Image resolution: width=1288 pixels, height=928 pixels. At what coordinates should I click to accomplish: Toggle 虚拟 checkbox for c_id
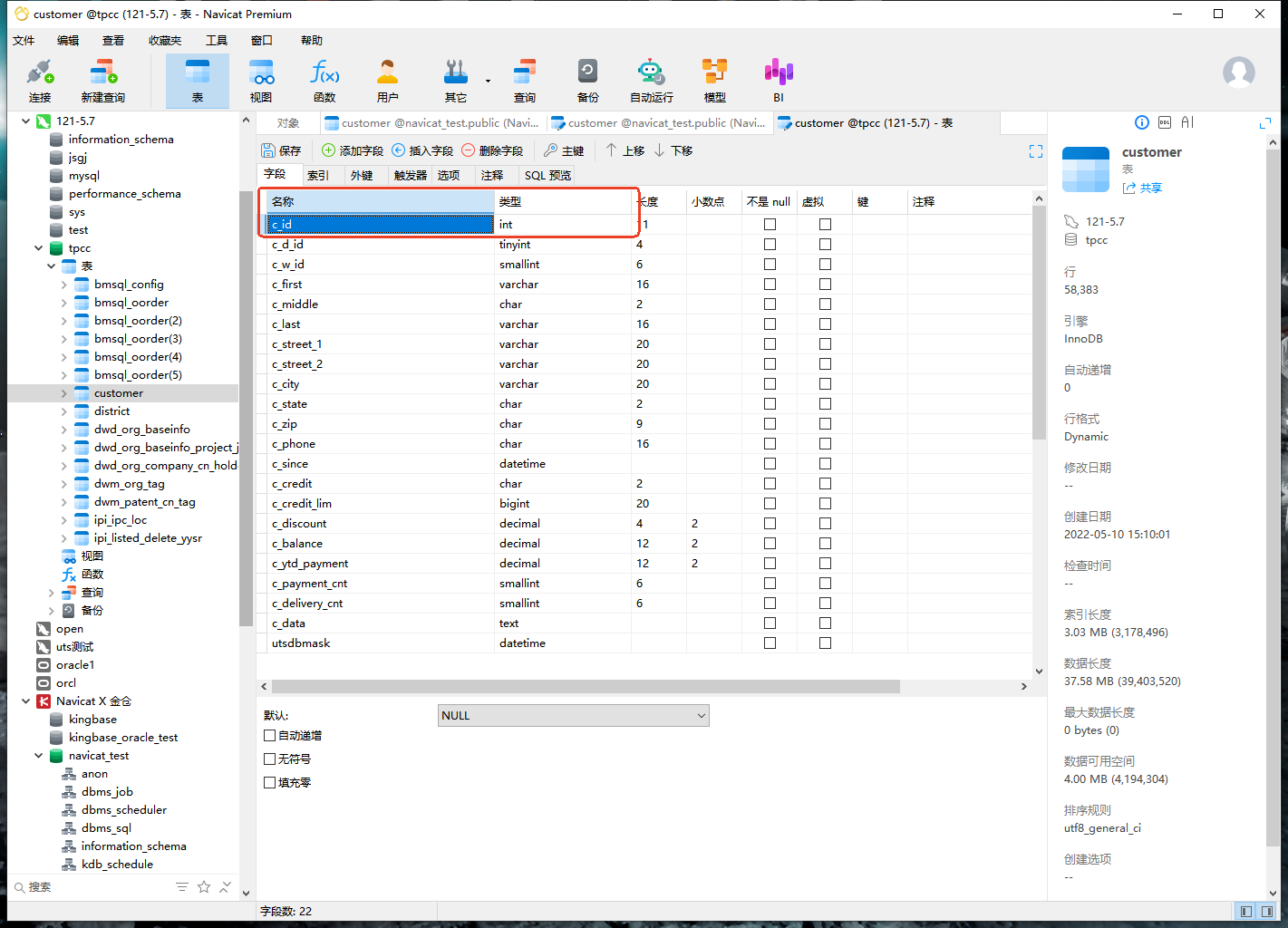tap(825, 224)
